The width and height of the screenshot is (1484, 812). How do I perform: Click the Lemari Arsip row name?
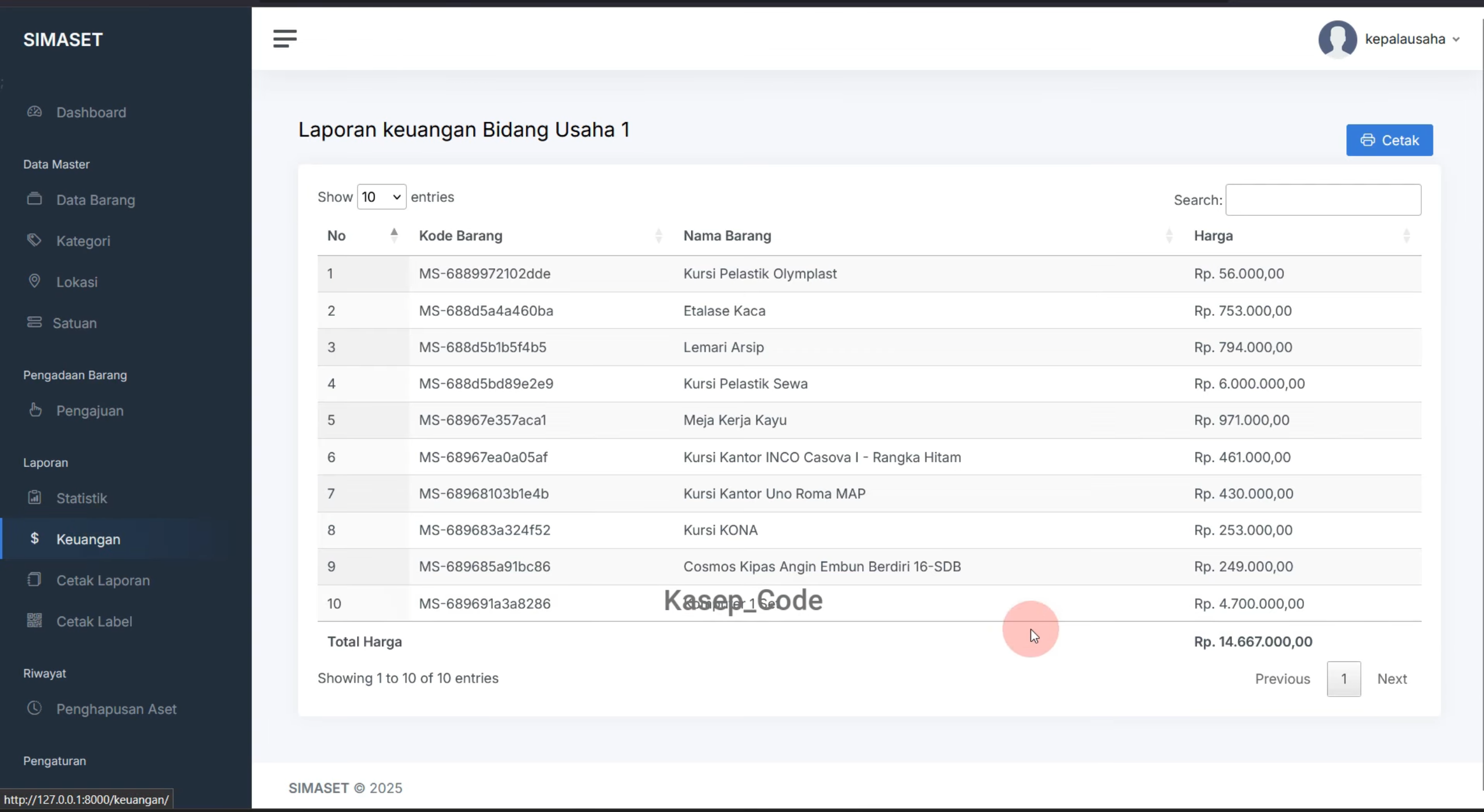(723, 347)
